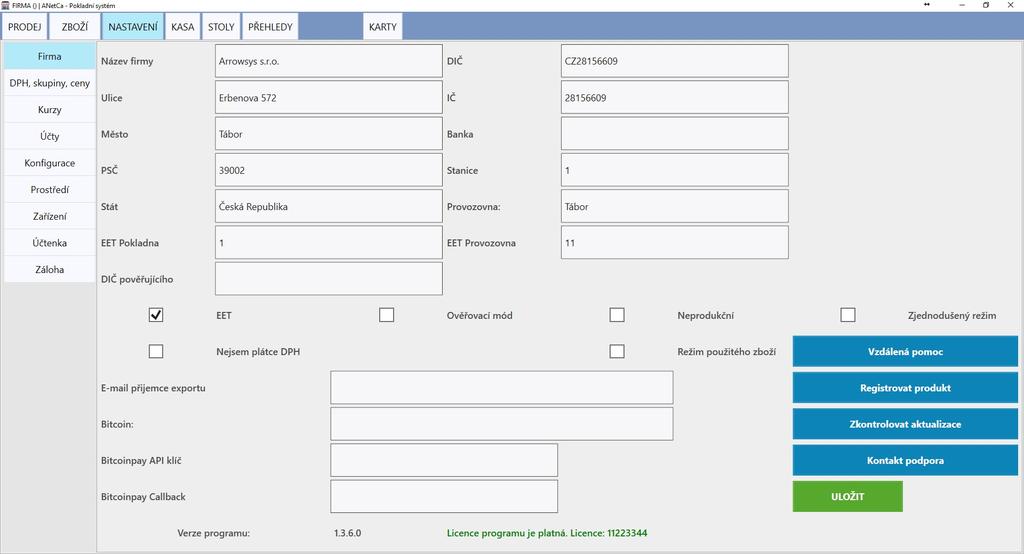Click the Vzdálená pomoc button
The width and height of the screenshot is (1024, 554).
[905, 351]
